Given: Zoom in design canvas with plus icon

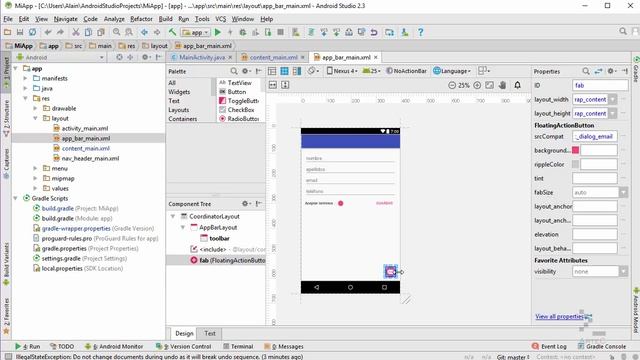Looking at the screenshot, I should [x=477, y=85].
